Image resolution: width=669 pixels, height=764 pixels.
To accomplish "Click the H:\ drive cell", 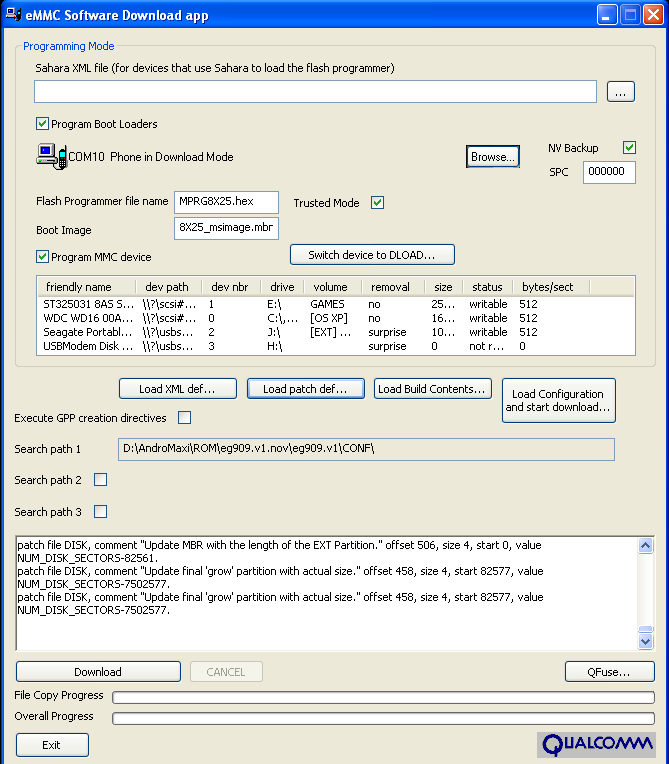I will tap(275, 346).
